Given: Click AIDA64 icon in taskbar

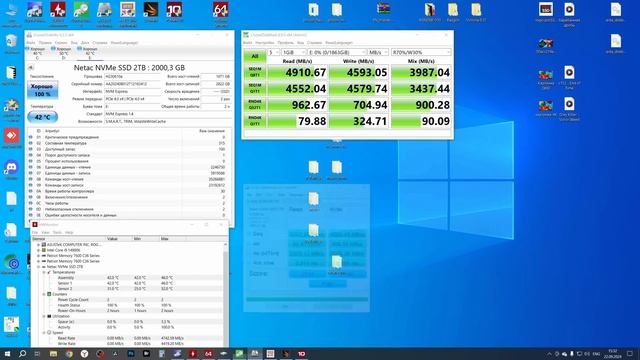Looking at the screenshot, I should pyautogui.click(x=208, y=354).
